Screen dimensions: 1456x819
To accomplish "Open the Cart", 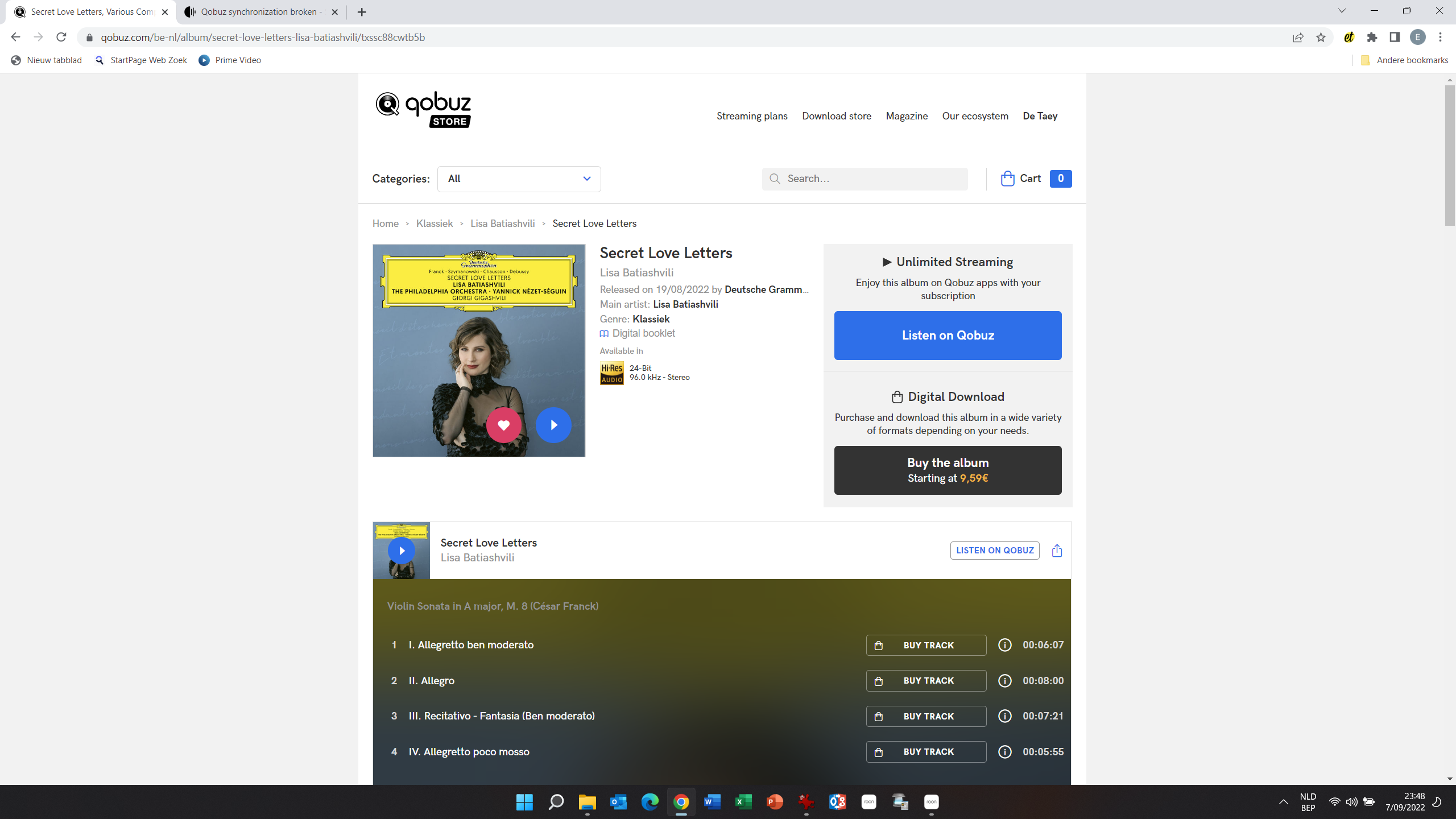I will click(x=1021, y=179).
